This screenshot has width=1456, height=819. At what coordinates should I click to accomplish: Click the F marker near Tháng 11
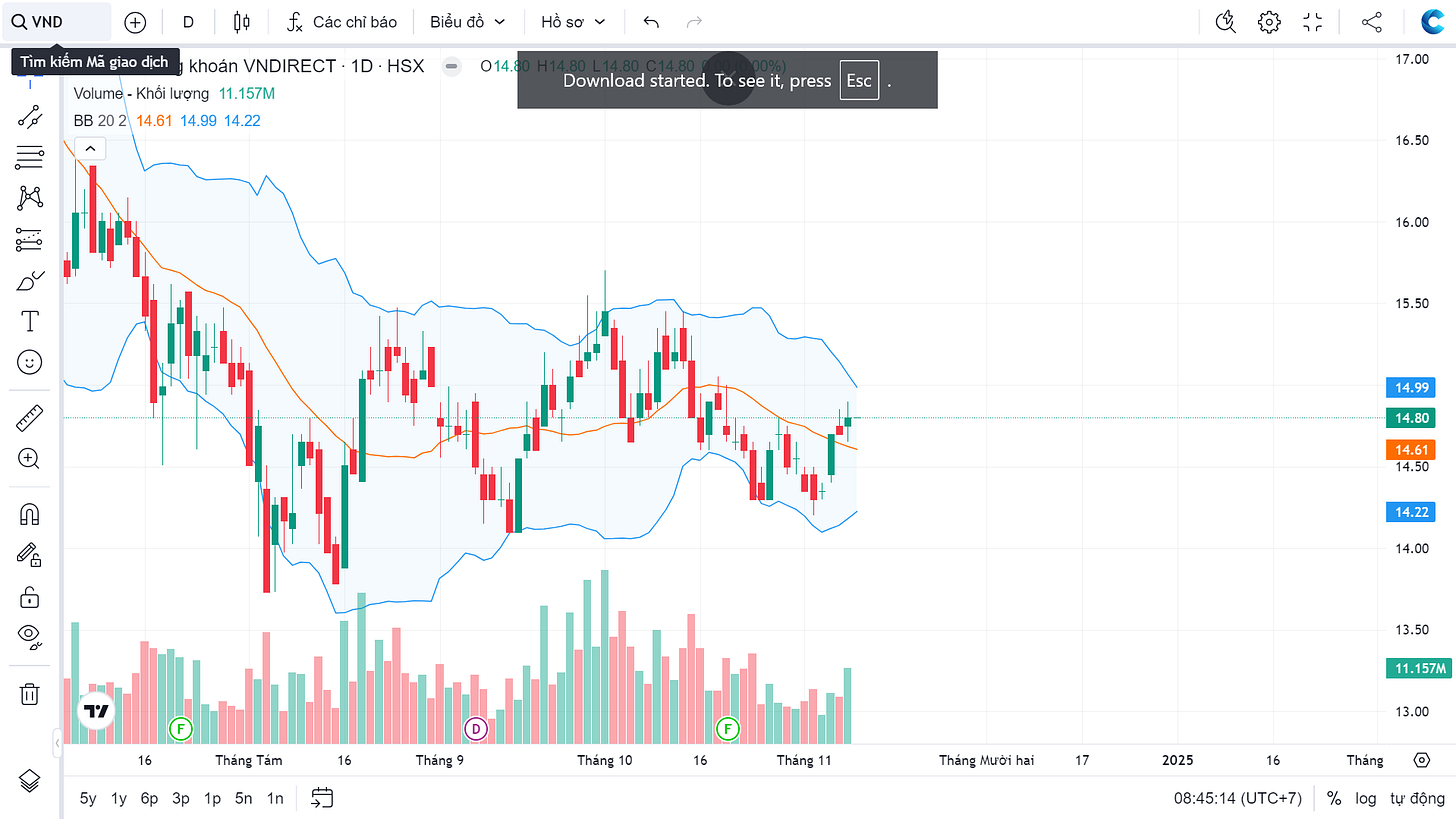click(x=728, y=729)
